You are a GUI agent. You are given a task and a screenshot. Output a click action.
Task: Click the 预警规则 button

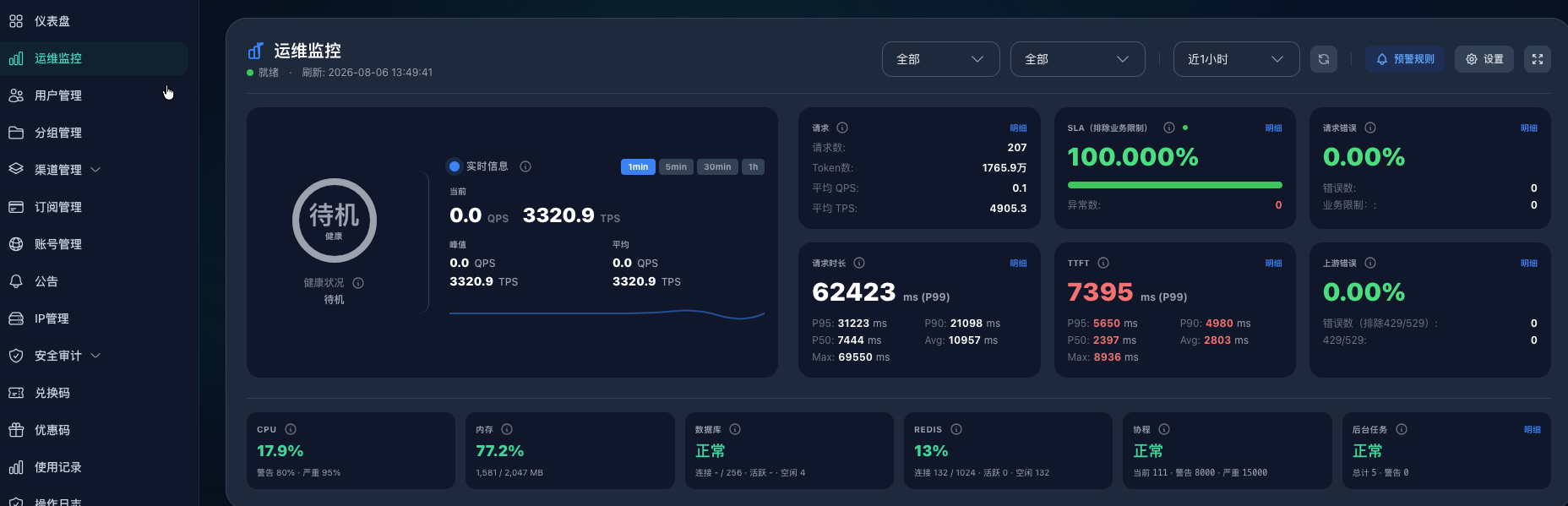point(1404,59)
